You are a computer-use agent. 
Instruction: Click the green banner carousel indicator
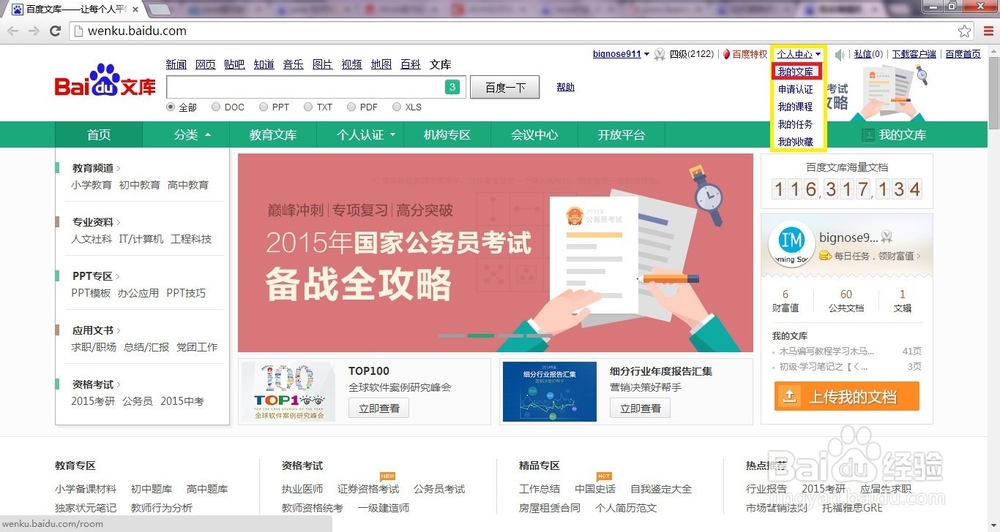481,336
